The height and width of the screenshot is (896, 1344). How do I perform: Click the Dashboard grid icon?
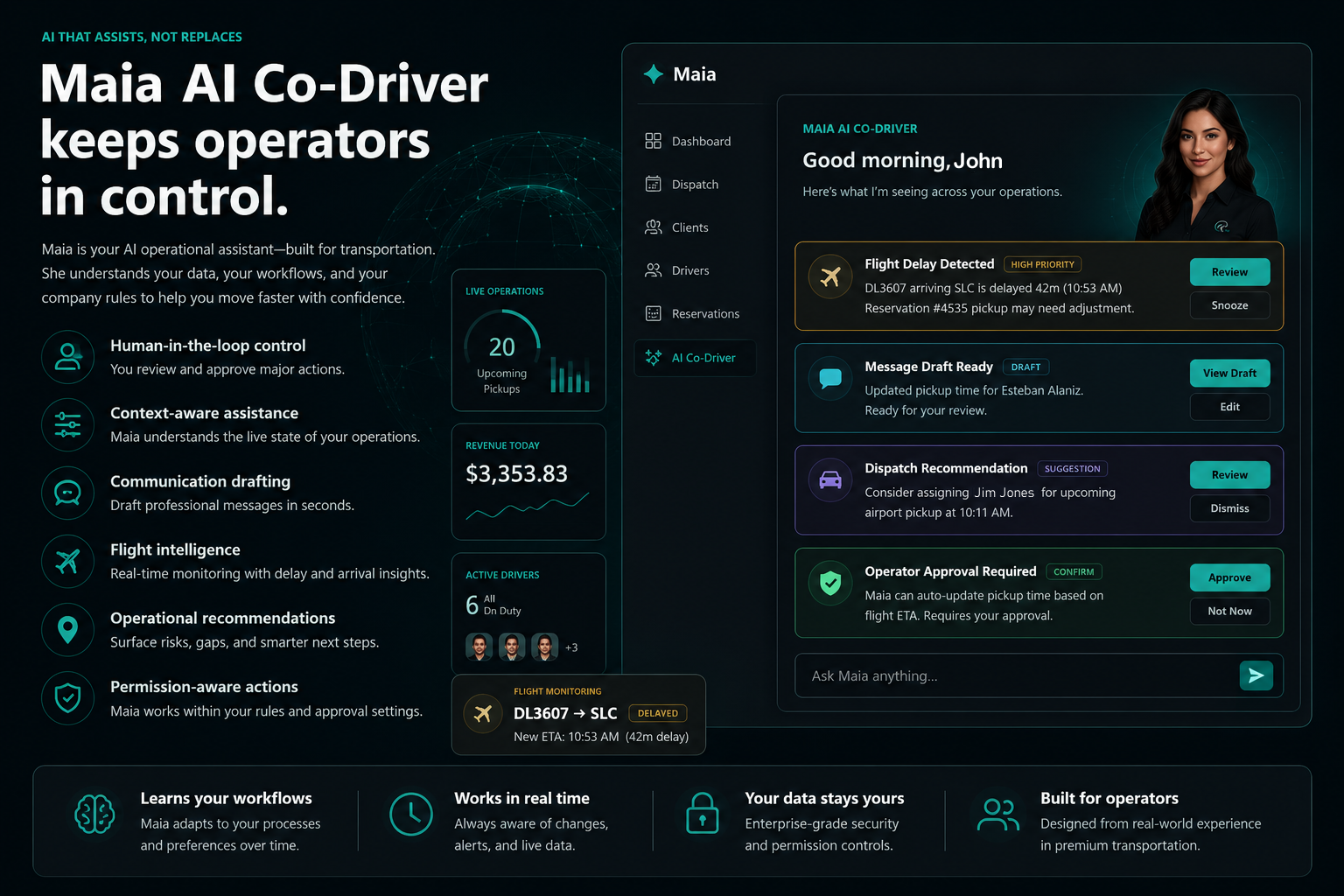click(x=653, y=141)
